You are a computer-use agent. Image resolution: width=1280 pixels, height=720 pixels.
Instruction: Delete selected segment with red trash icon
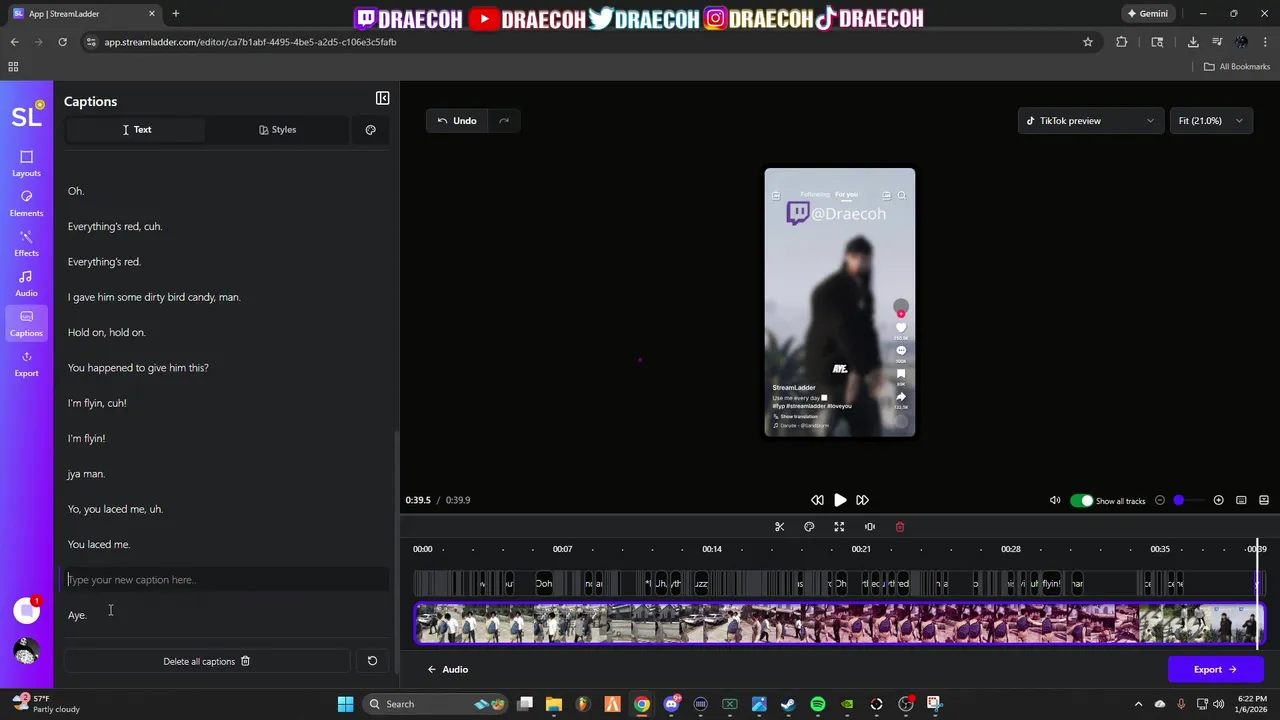click(899, 527)
